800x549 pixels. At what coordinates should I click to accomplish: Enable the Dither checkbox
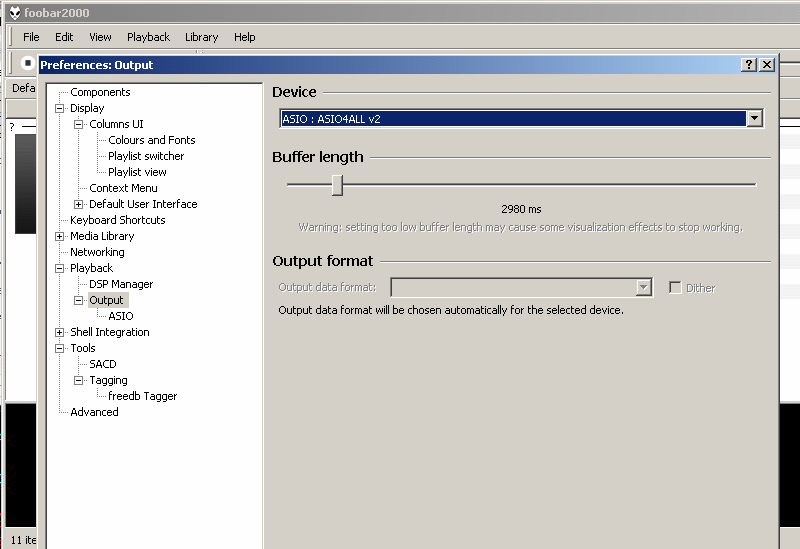click(x=675, y=288)
